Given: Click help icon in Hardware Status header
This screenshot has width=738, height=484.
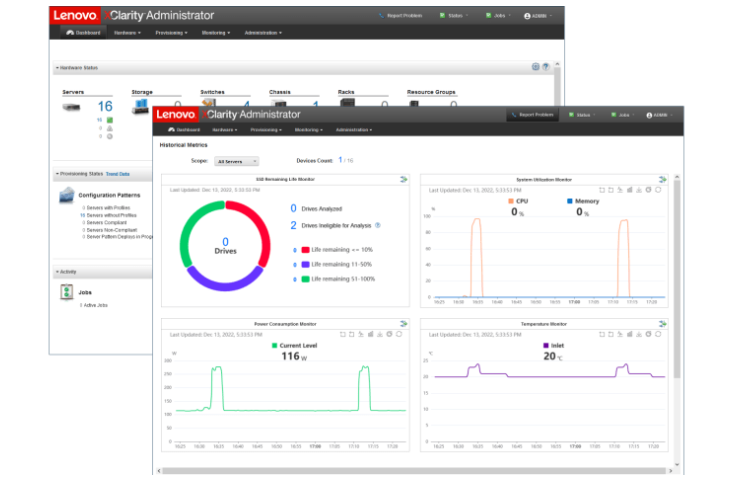Looking at the screenshot, I should click(x=545, y=67).
